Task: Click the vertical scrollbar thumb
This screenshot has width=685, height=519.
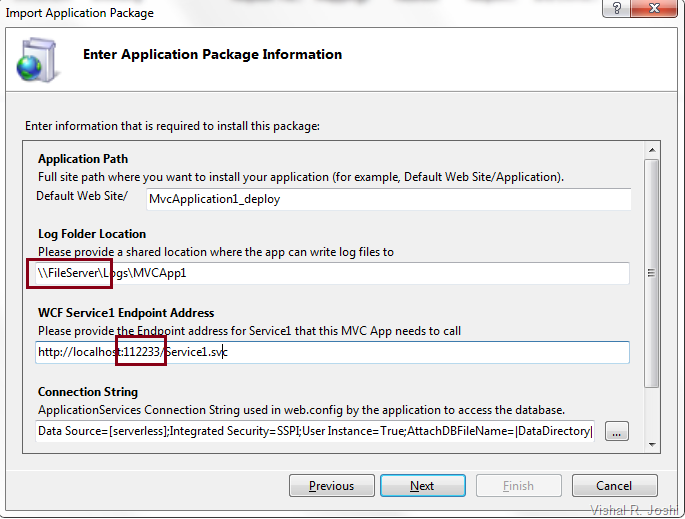Action: click(x=652, y=272)
